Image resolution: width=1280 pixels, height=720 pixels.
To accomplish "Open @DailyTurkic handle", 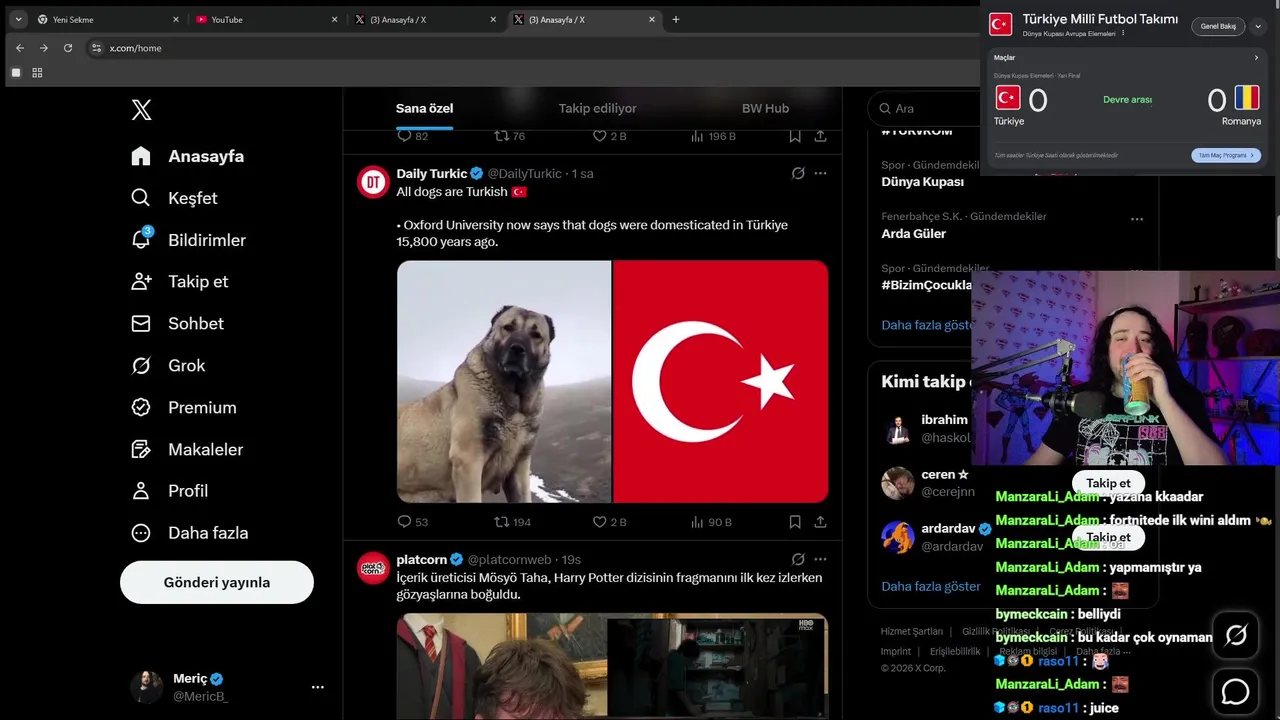I will click(525, 173).
